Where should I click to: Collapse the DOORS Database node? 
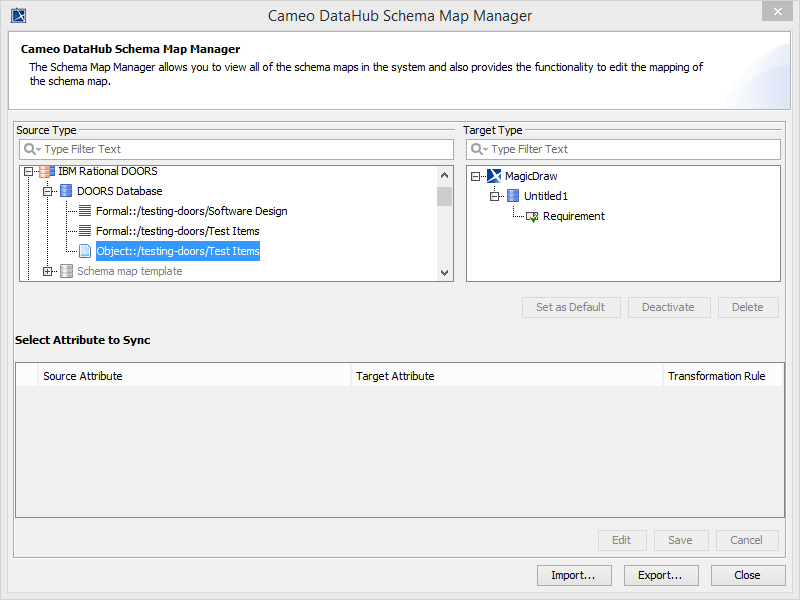47,191
